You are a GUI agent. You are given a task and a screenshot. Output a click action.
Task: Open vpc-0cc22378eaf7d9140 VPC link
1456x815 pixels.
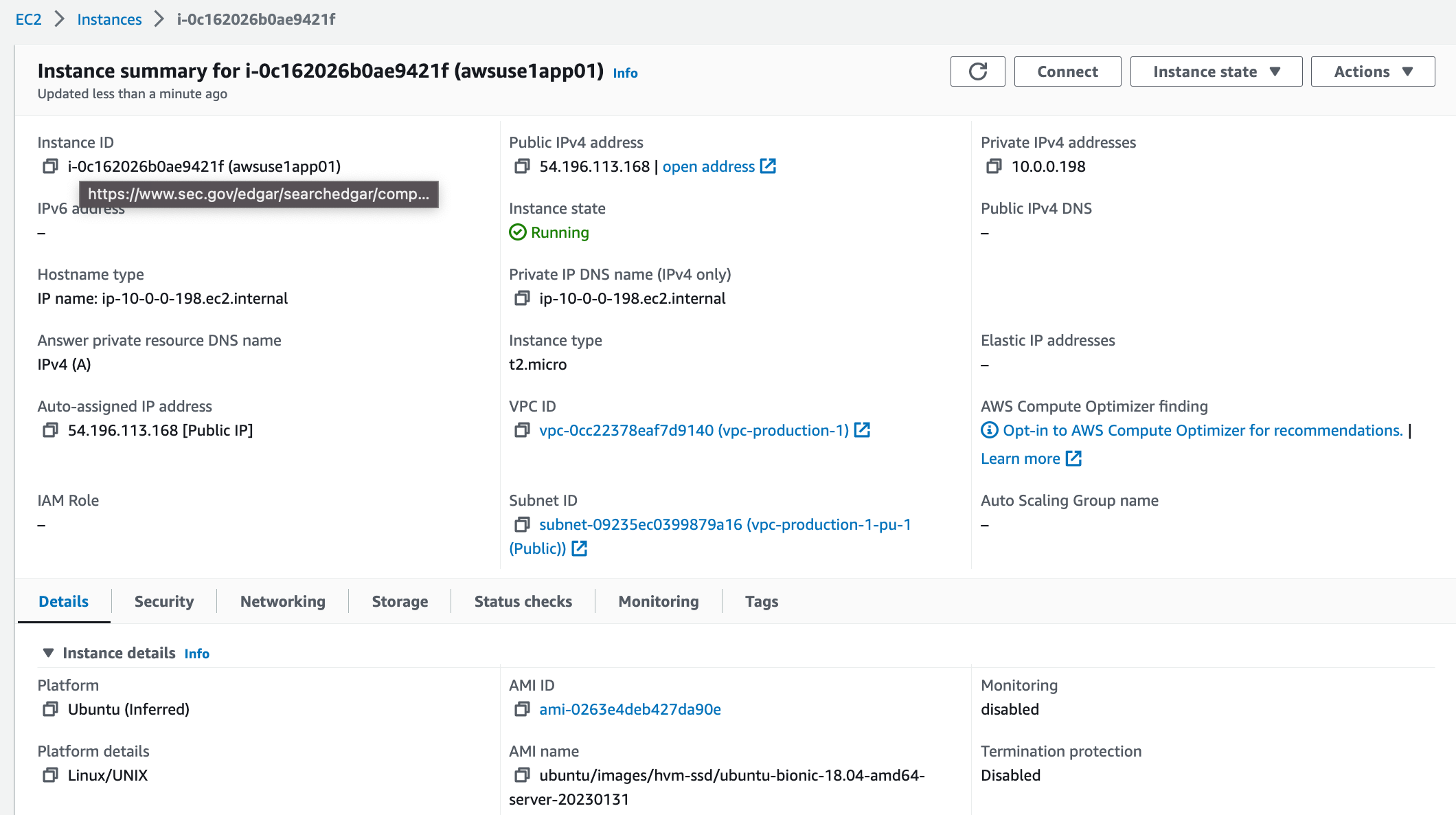[694, 430]
